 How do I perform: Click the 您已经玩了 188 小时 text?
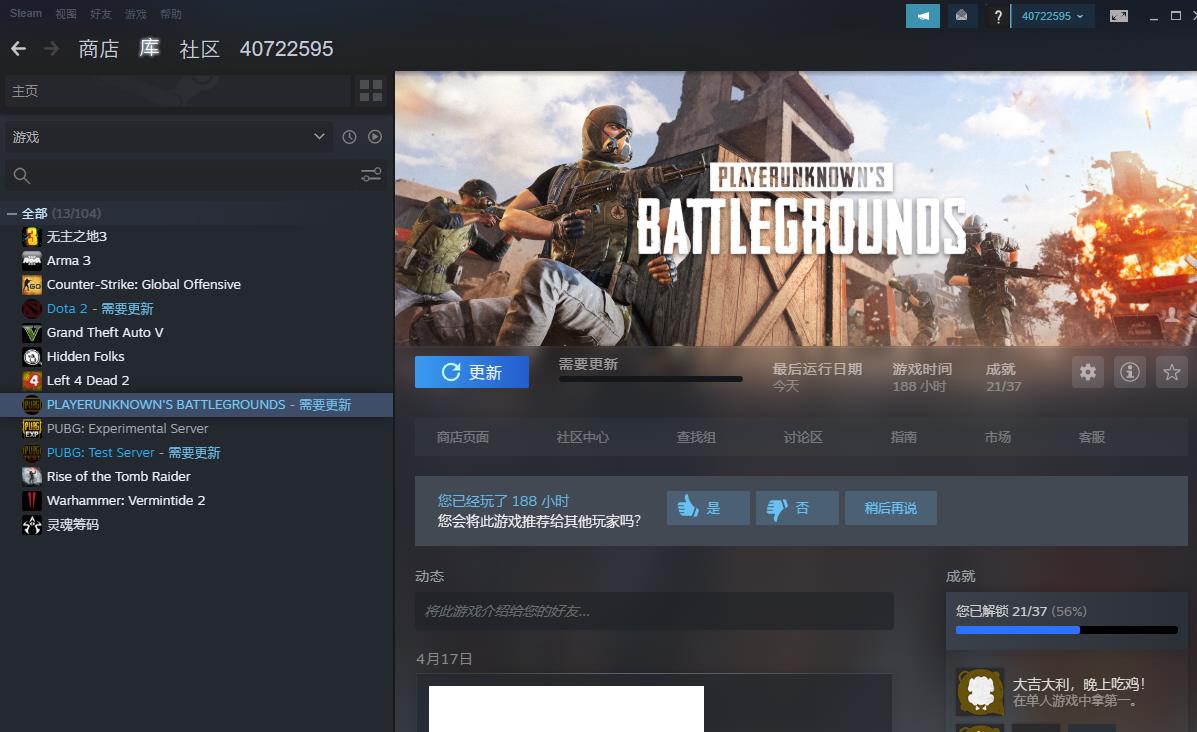tap(503, 501)
